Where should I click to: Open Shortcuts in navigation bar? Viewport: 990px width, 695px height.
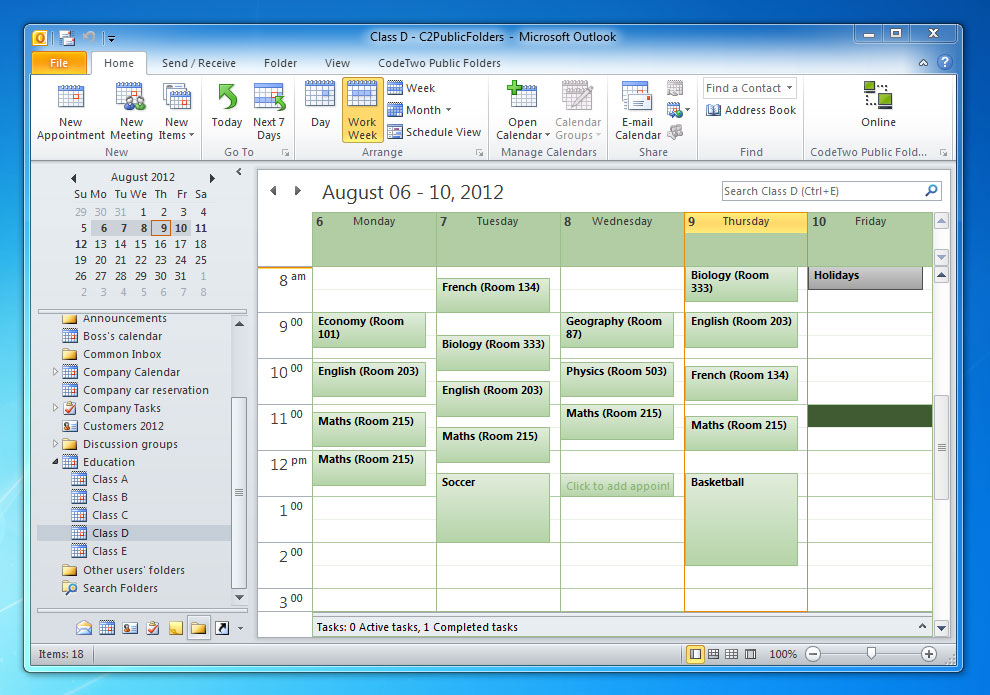222,628
